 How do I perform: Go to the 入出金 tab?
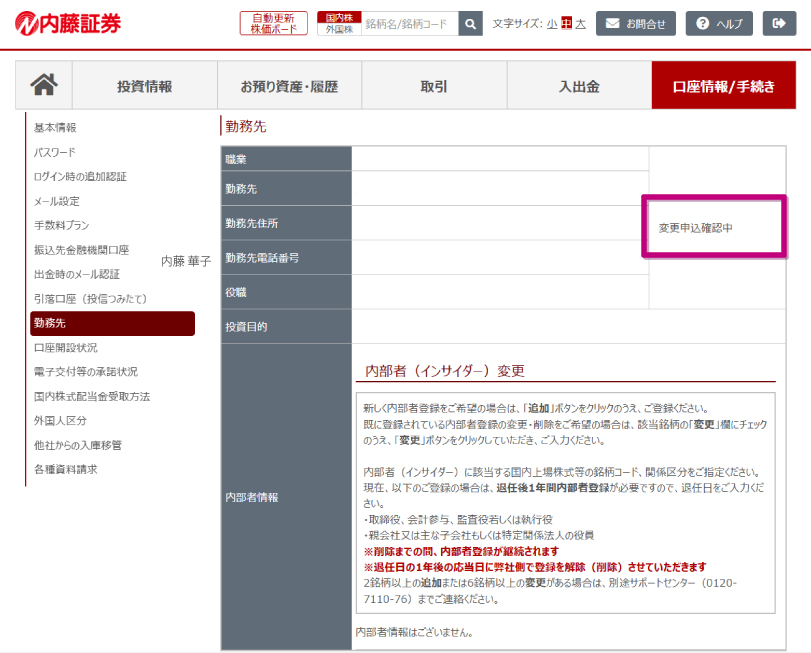579,86
